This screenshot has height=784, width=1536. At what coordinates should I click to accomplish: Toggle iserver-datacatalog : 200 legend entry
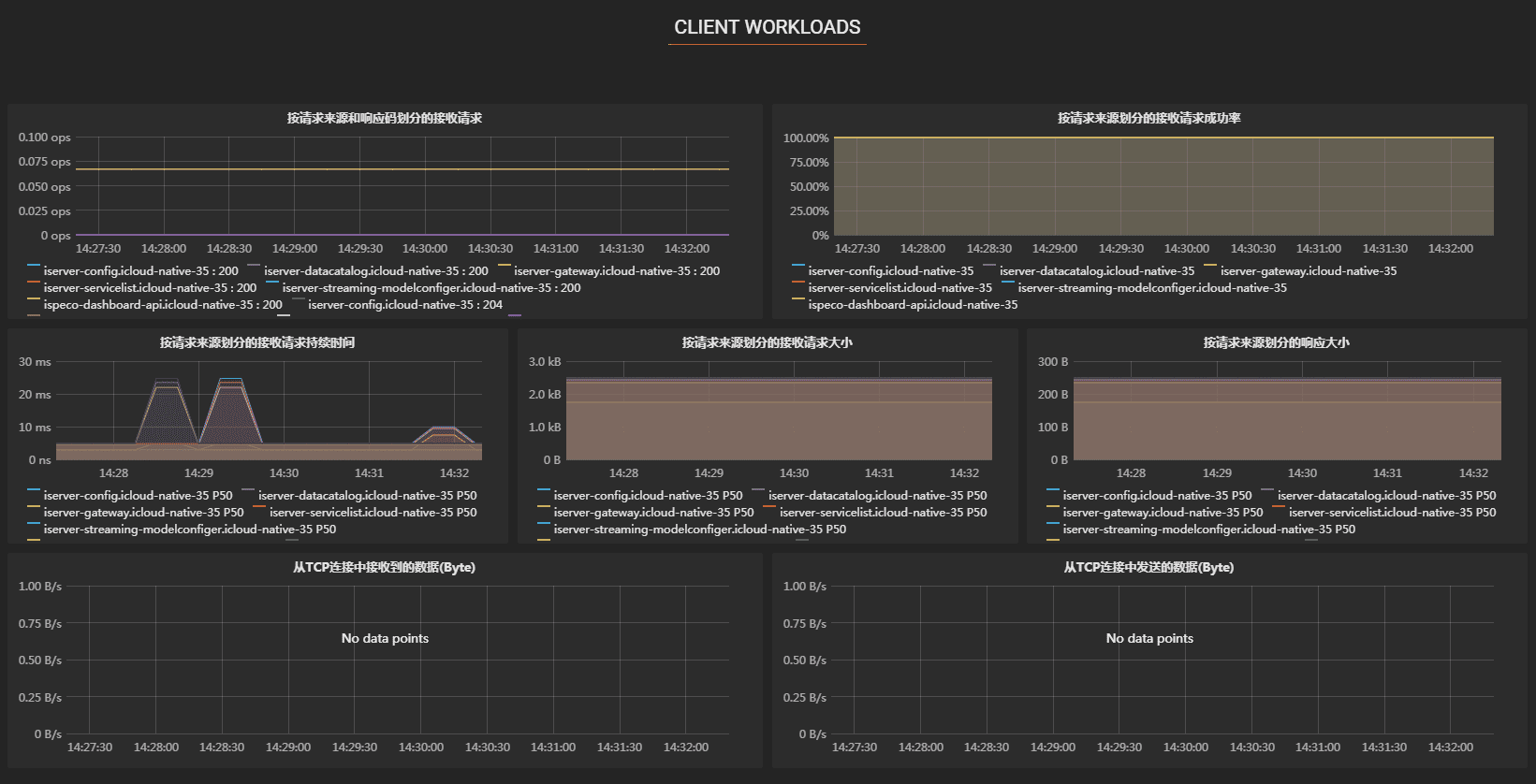(375, 271)
